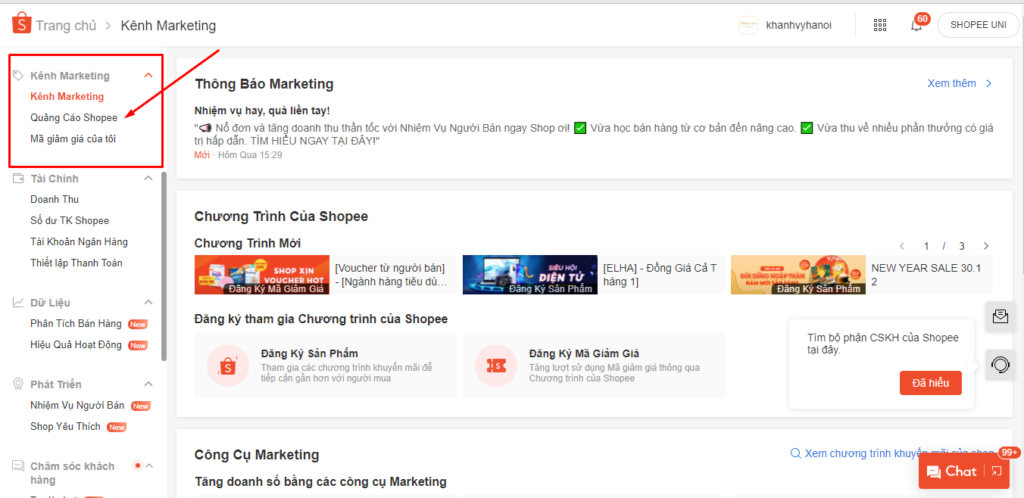Click the Chăm sóc khách hàng icon
The width and height of the screenshot is (1024, 498).
coord(18,466)
